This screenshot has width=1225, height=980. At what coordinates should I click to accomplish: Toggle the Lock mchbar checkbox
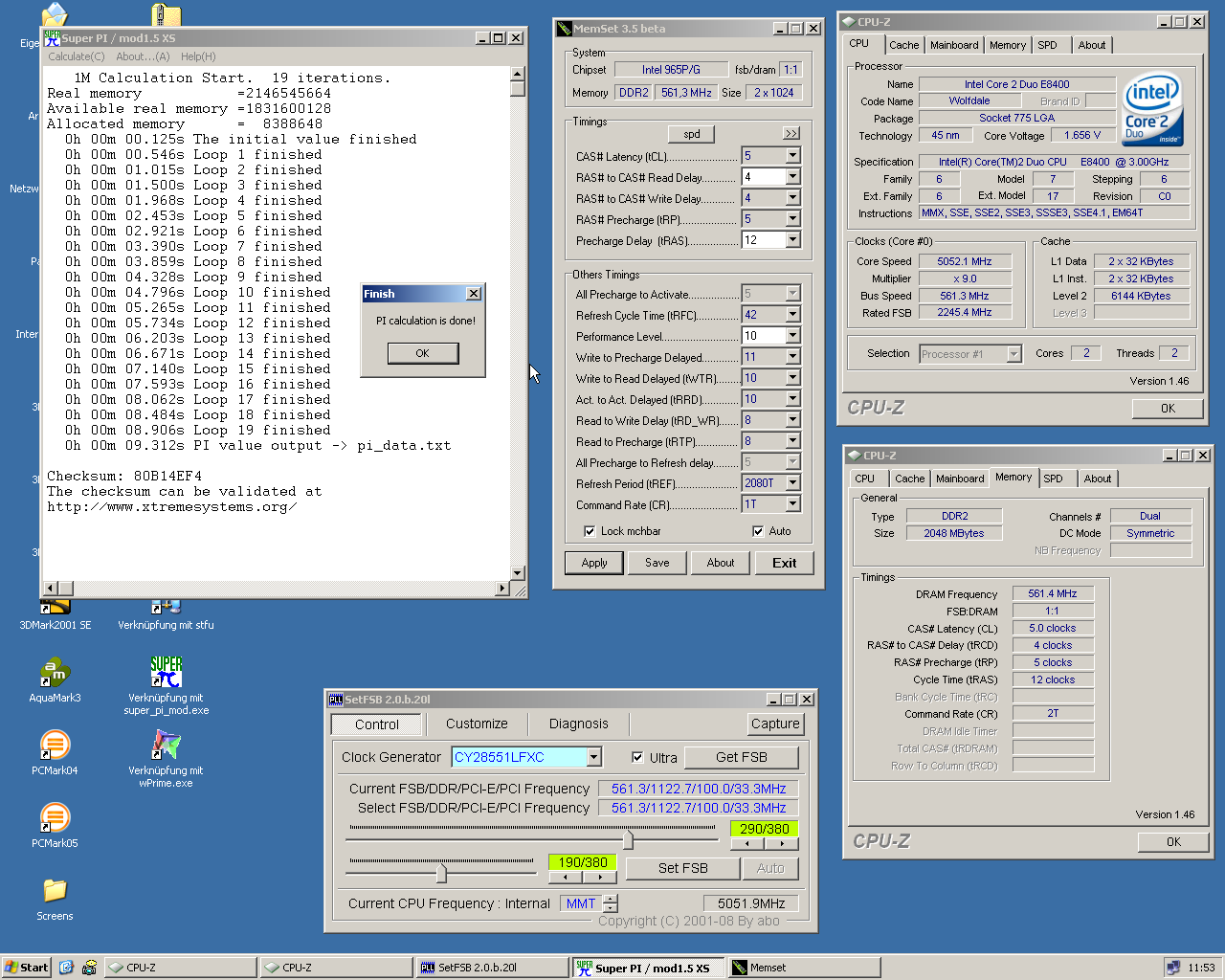point(590,531)
